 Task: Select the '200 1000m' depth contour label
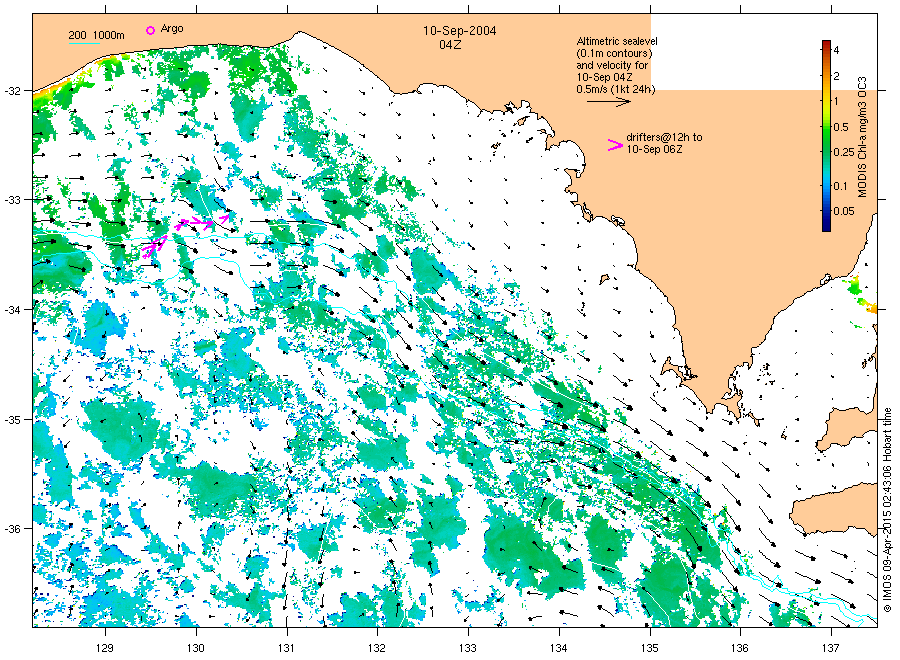[x=96, y=35]
